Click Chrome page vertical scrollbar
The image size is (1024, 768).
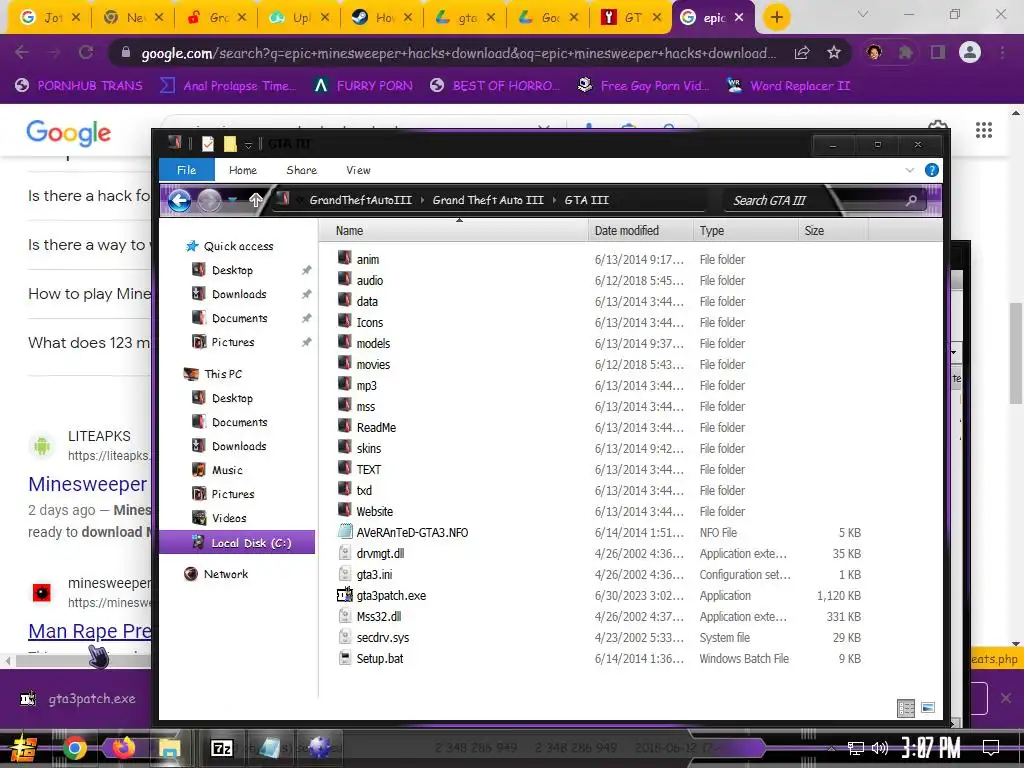[1016, 351]
